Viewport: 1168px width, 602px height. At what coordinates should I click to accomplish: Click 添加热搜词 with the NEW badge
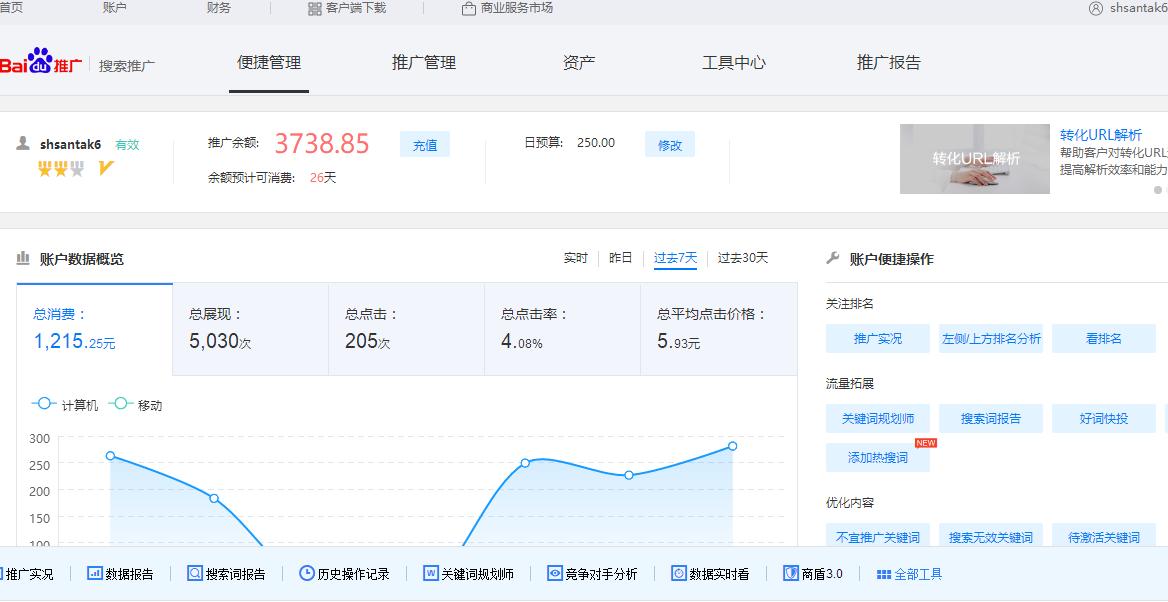pyautogui.click(x=878, y=458)
